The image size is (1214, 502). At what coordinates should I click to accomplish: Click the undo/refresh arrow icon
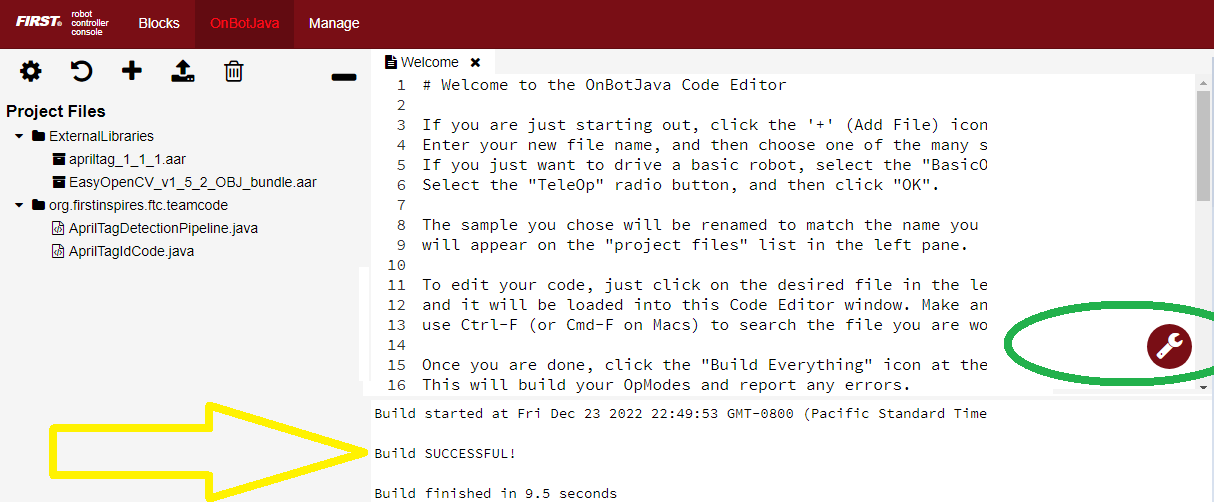(81, 71)
